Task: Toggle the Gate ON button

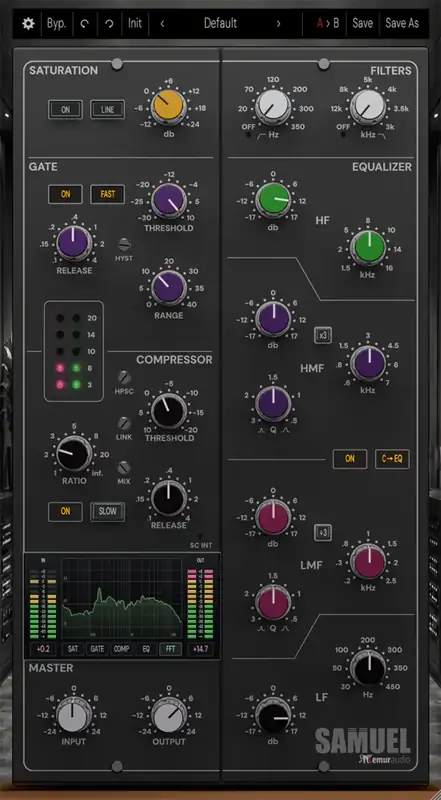Action: pos(65,194)
